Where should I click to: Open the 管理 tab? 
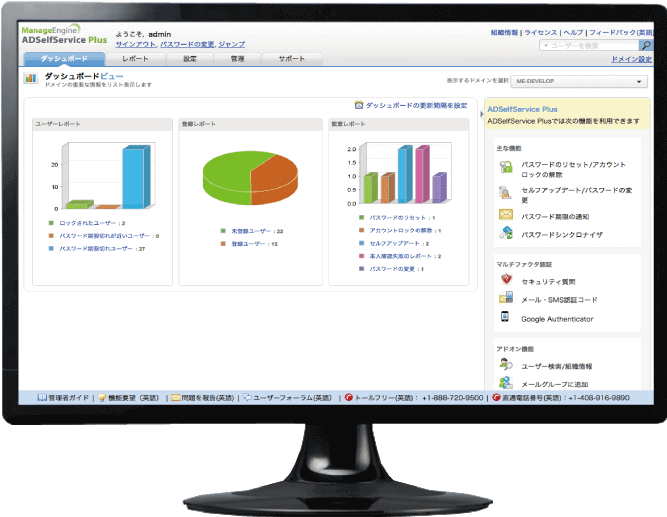pos(237,59)
